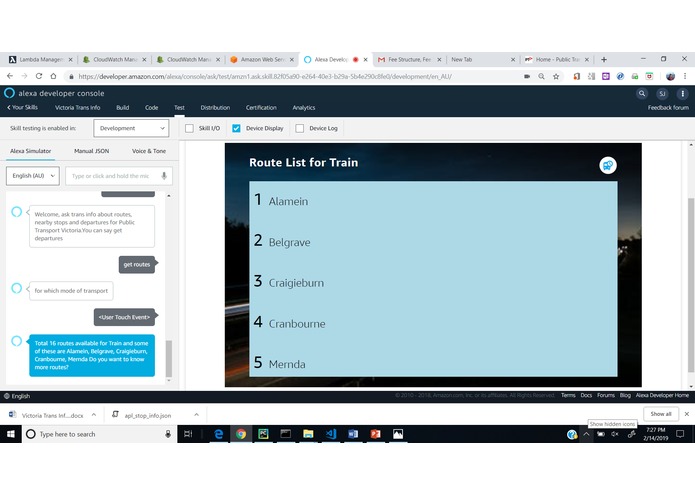The width and height of the screenshot is (695, 494).
Task: Open the Forums footer link
Action: point(605,395)
